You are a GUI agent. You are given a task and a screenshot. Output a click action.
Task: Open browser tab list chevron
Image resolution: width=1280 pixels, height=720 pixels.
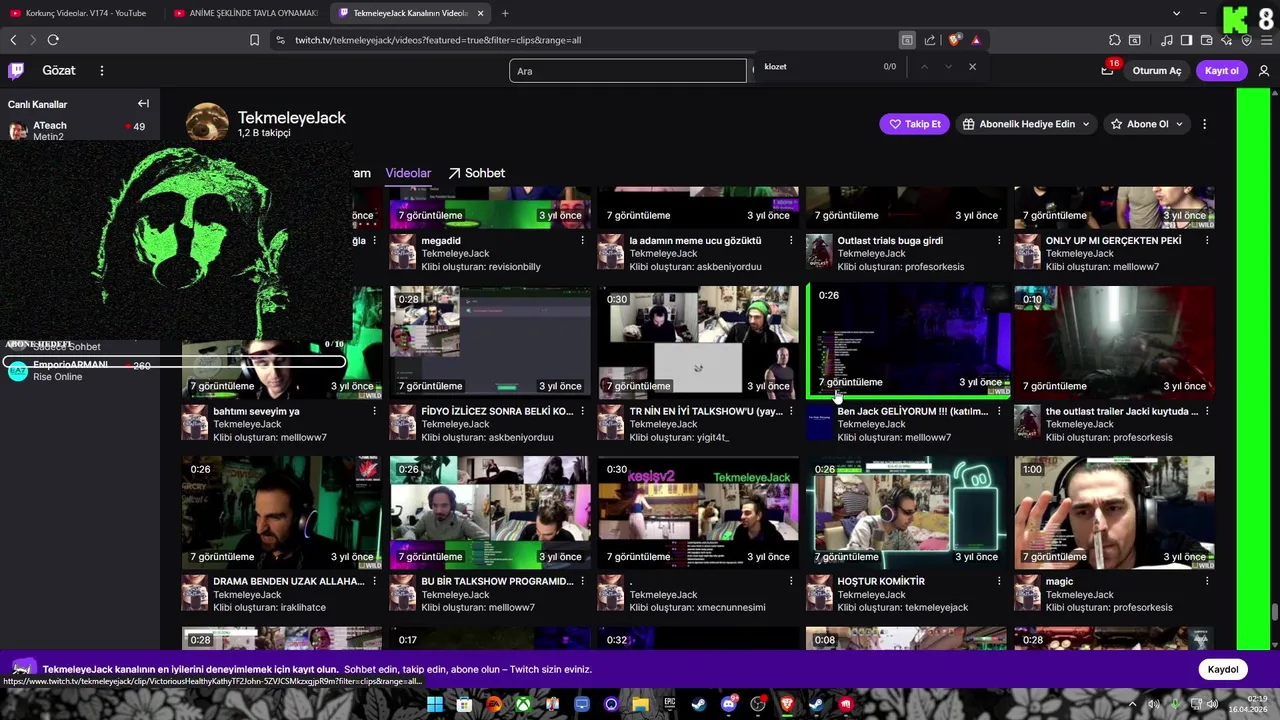[x=1176, y=13]
